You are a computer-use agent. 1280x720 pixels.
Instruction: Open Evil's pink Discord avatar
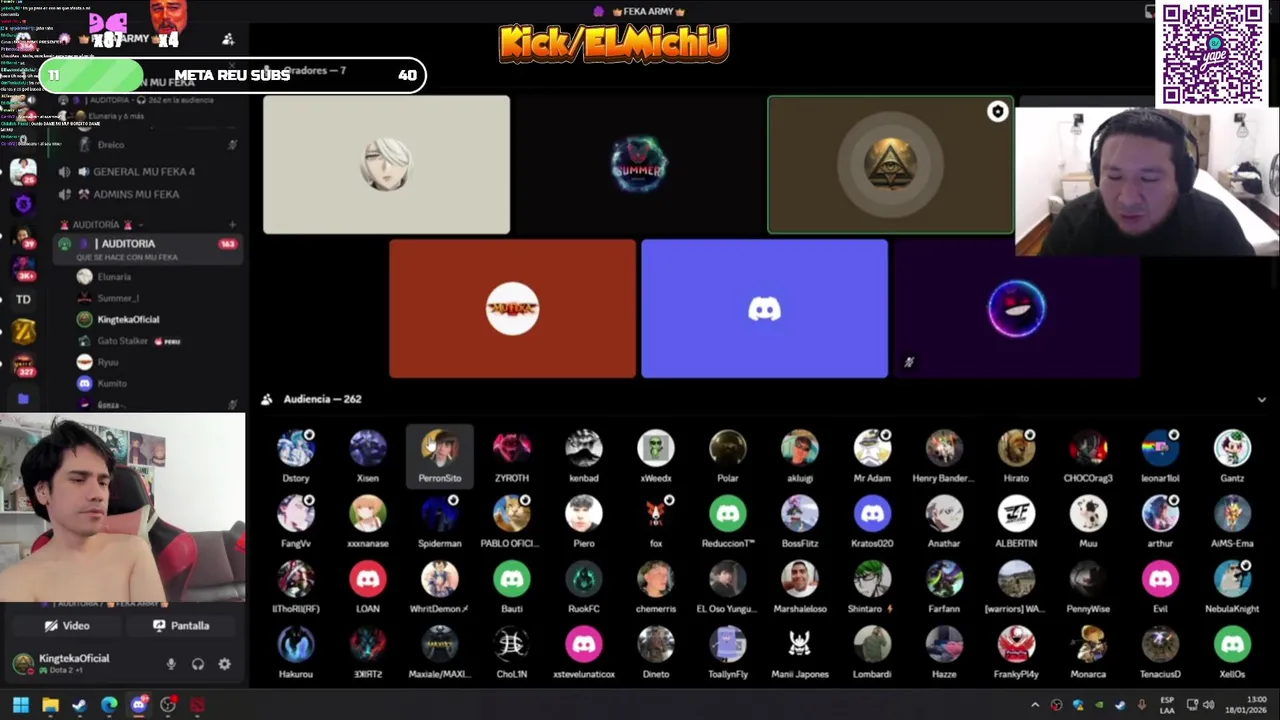click(1160, 579)
